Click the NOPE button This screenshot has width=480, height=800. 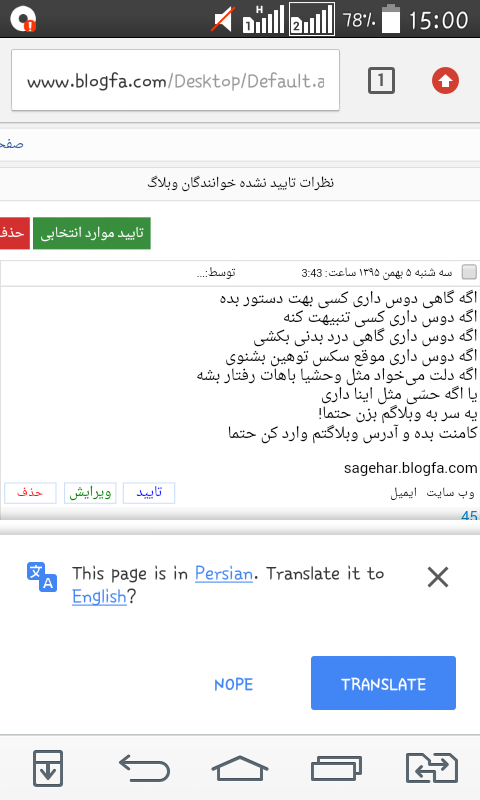[234, 684]
